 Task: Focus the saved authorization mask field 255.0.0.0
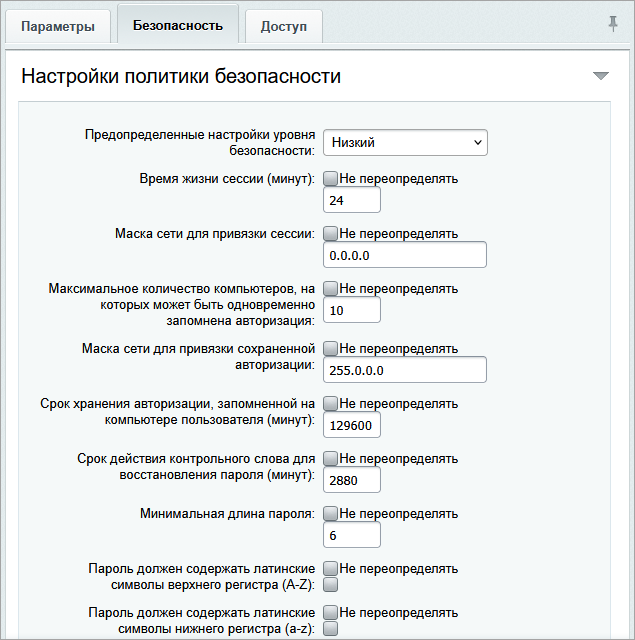point(405,371)
